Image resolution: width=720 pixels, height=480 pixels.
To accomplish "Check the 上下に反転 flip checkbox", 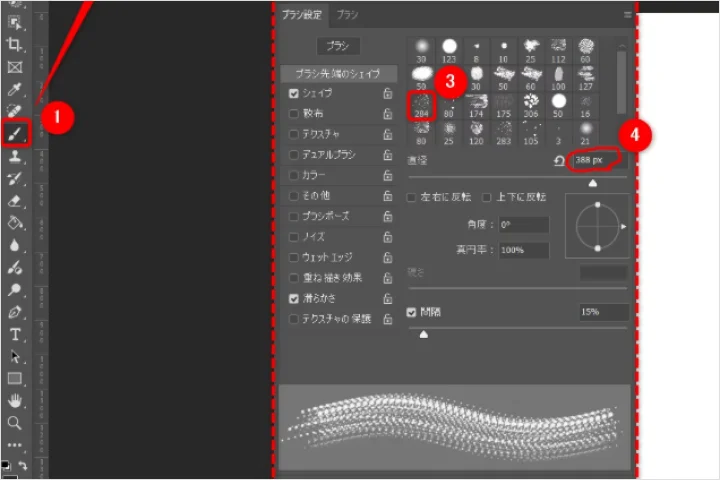I will click(487, 198).
